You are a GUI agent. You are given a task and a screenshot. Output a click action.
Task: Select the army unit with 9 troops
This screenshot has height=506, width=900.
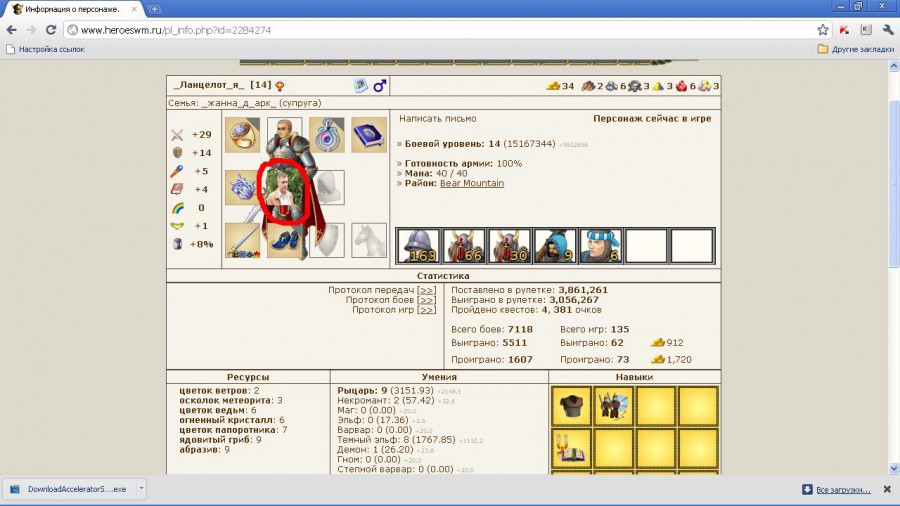pyautogui.click(x=555, y=246)
